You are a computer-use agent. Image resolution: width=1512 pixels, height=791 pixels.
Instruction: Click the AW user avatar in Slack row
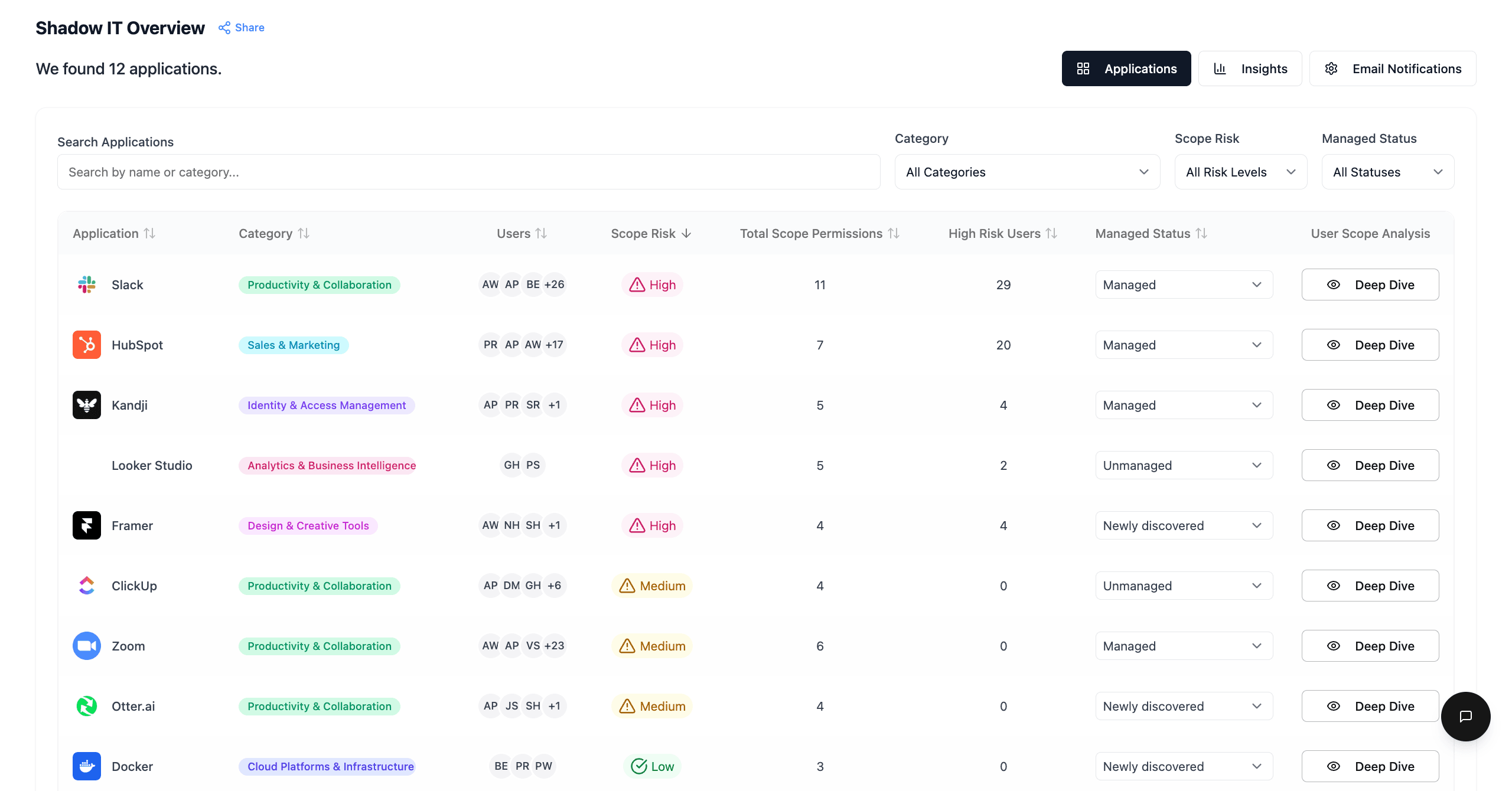(x=490, y=285)
